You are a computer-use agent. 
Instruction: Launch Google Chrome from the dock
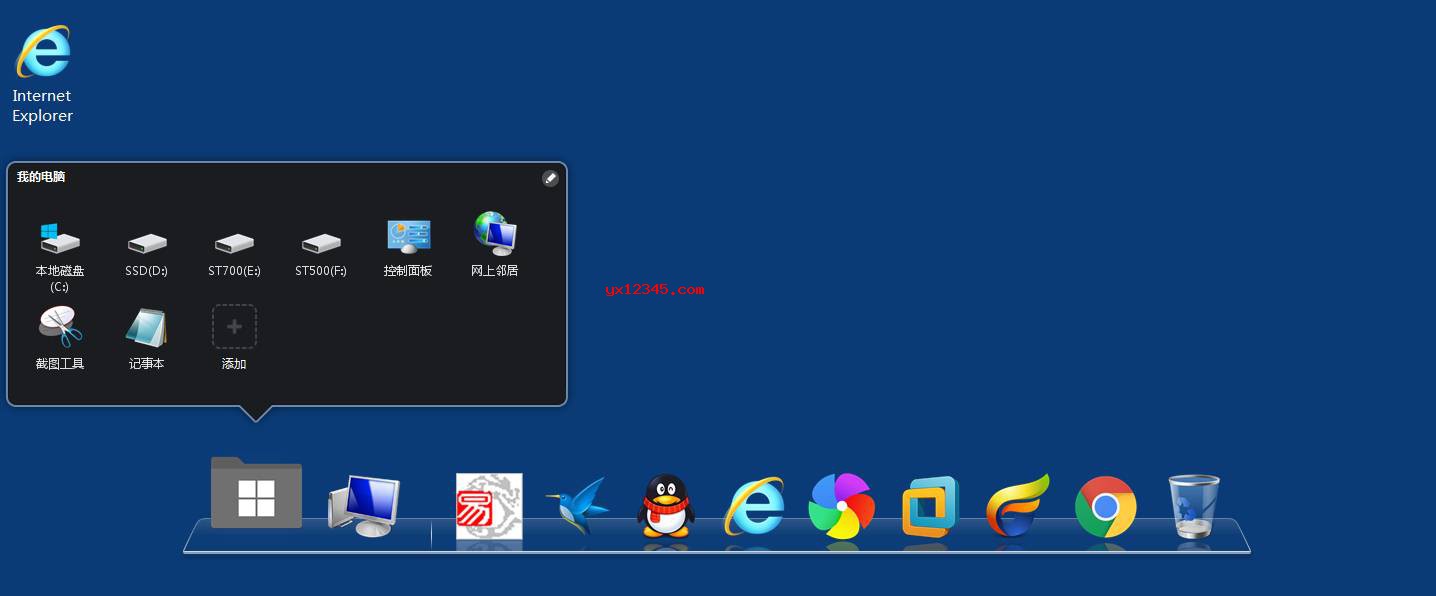pos(1106,507)
